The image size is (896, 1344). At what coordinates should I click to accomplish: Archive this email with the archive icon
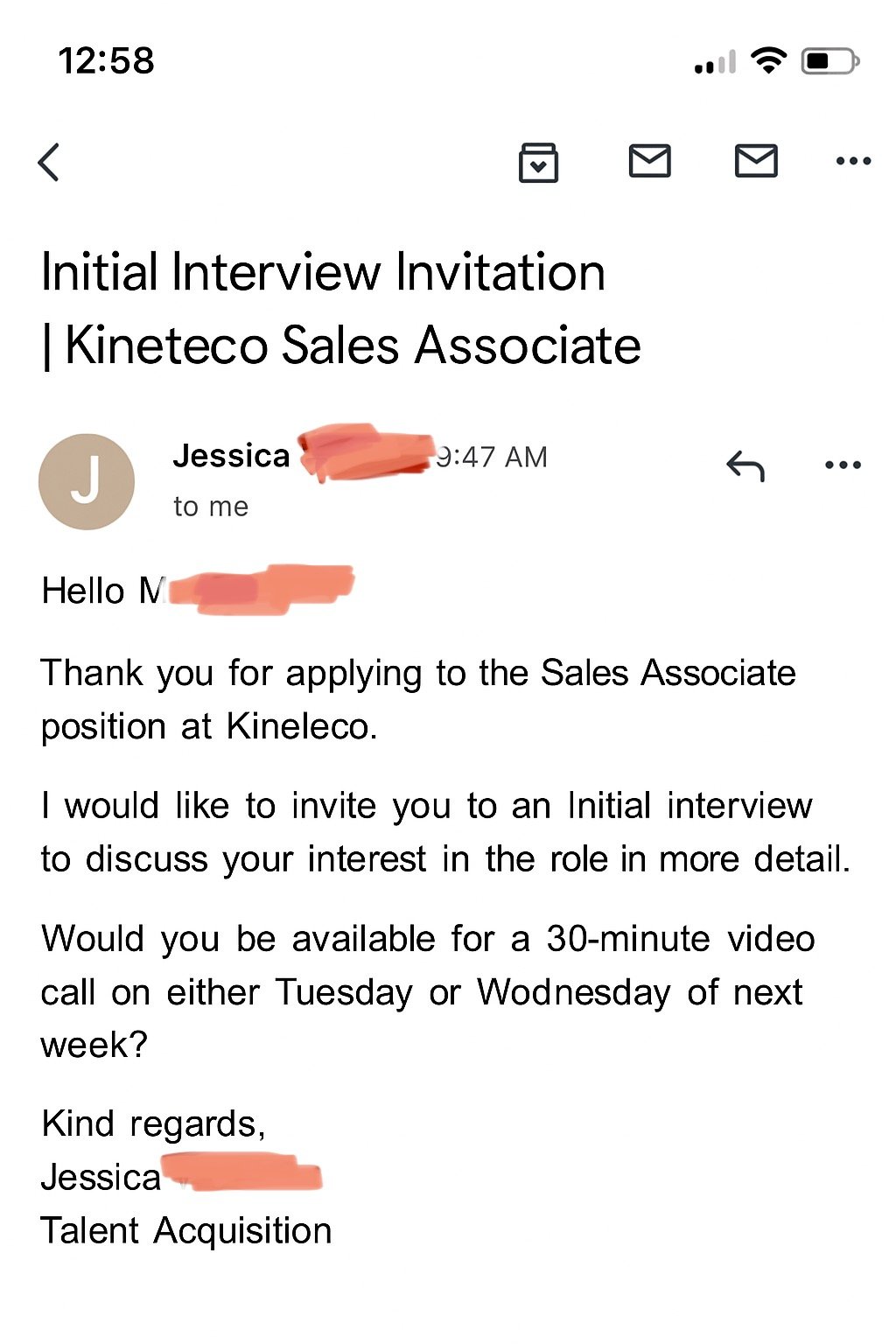(538, 163)
